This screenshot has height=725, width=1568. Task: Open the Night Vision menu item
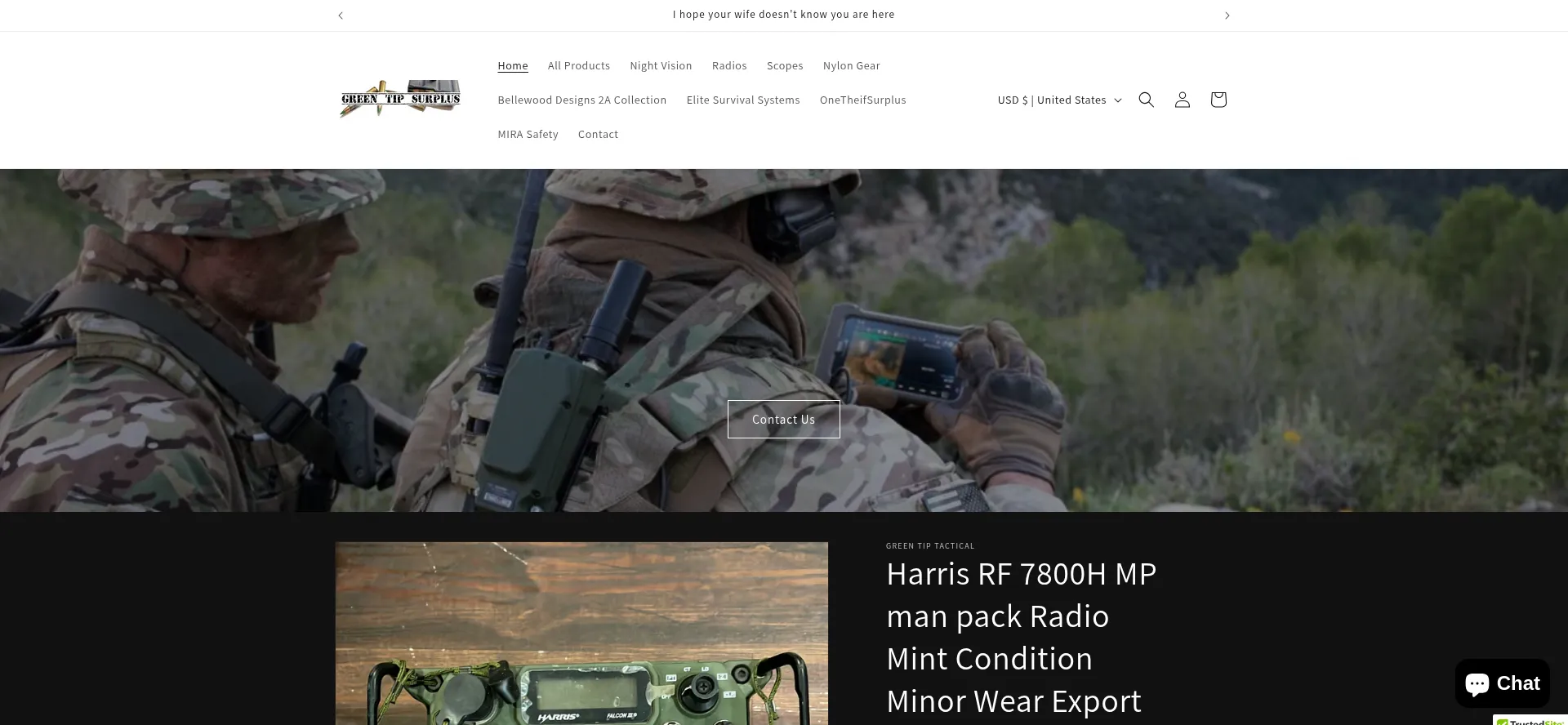pos(661,66)
